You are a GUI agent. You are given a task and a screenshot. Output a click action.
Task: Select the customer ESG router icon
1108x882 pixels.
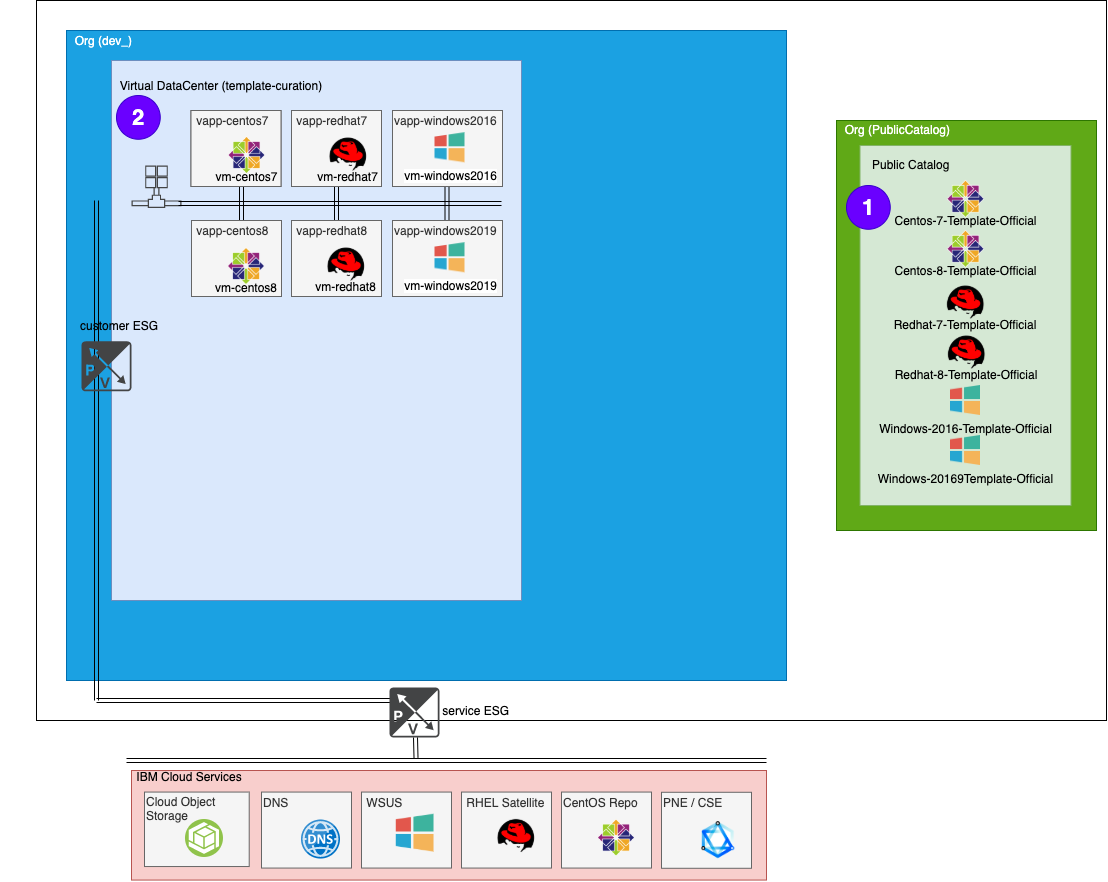click(106, 366)
